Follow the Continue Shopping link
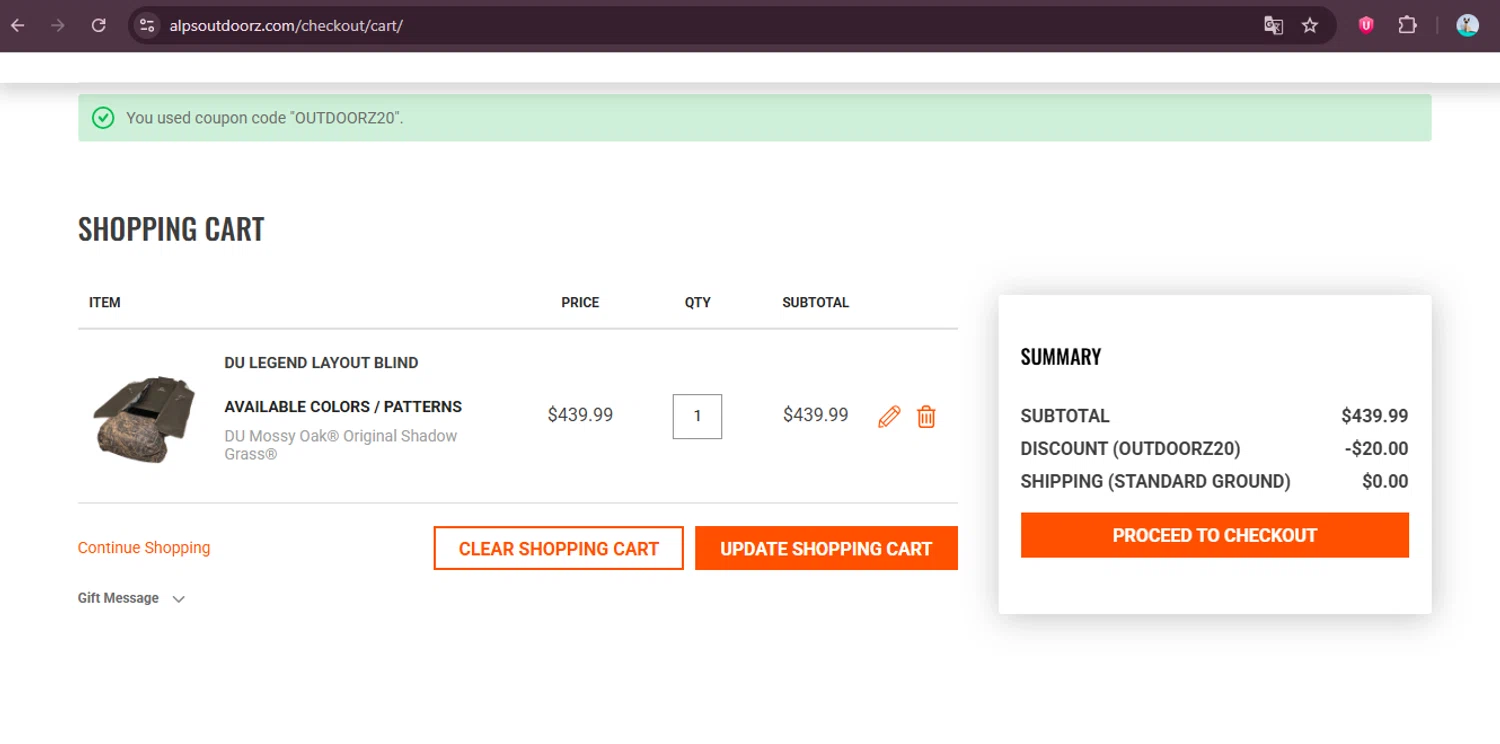The height and width of the screenshot is (744, 1500). click(144, 548)
